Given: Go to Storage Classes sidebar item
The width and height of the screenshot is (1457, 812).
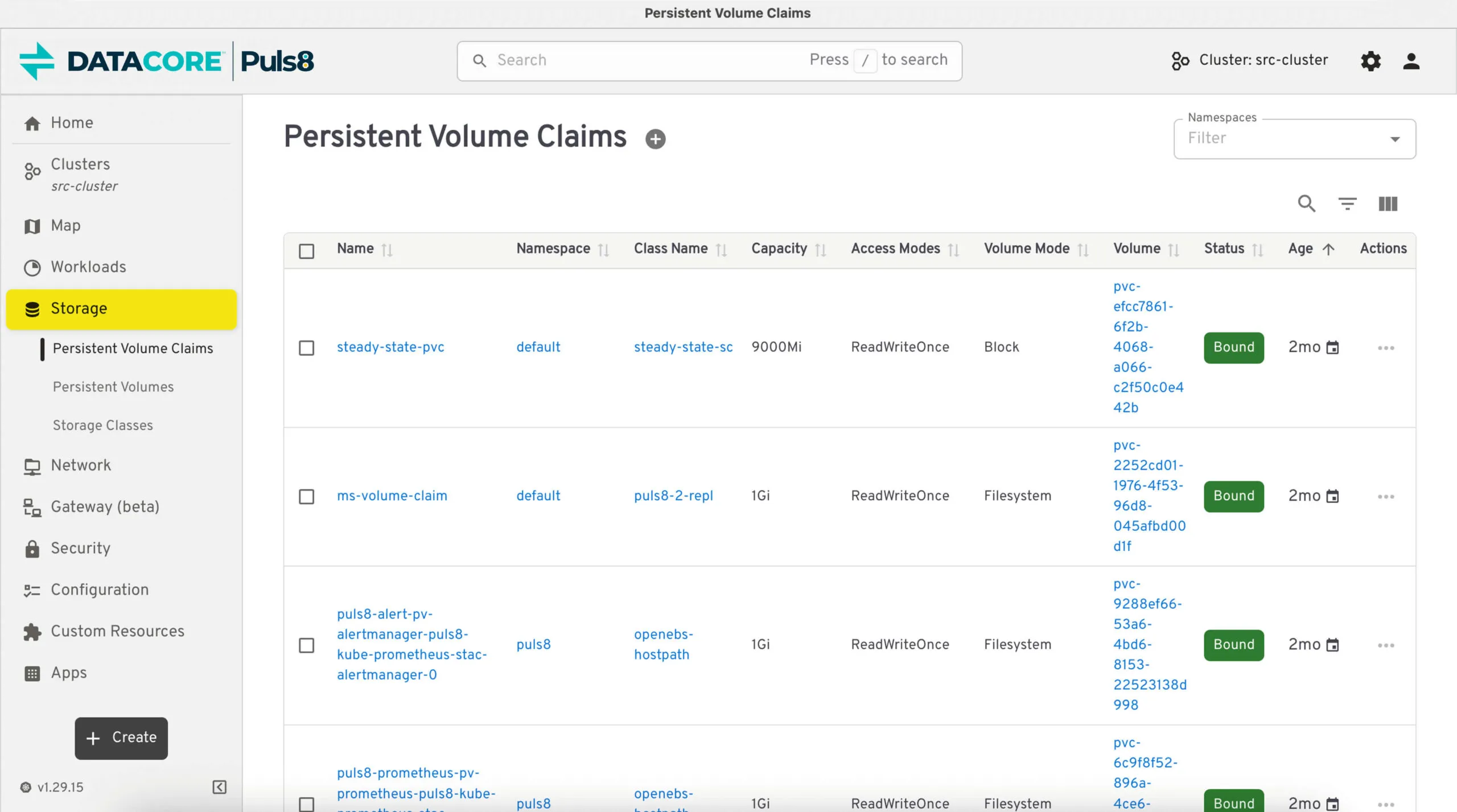Looking at the screenshot, I should 103,425.
